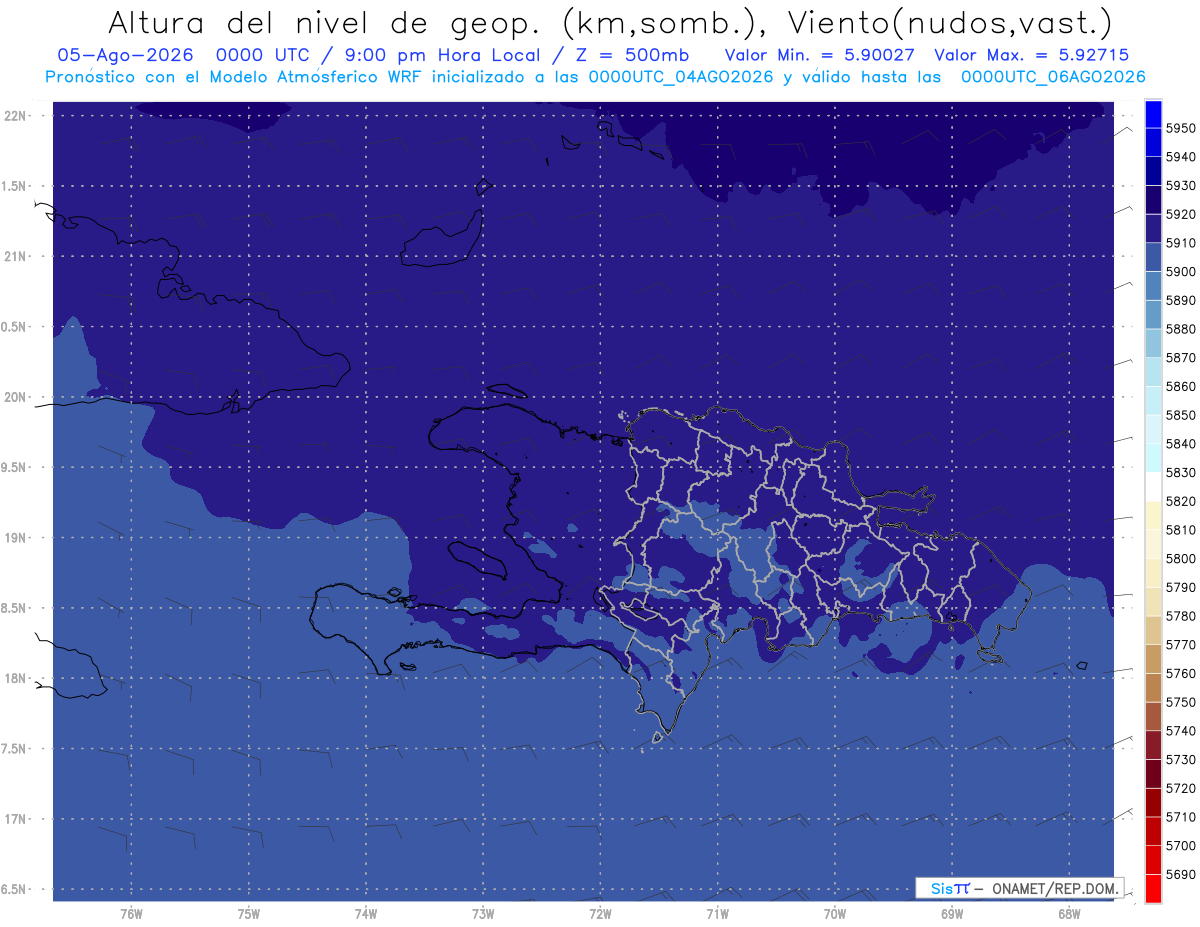Select the 5720 colorbar value label
The width and height of the screenshot is (1200, 927).
(1180, 788)
